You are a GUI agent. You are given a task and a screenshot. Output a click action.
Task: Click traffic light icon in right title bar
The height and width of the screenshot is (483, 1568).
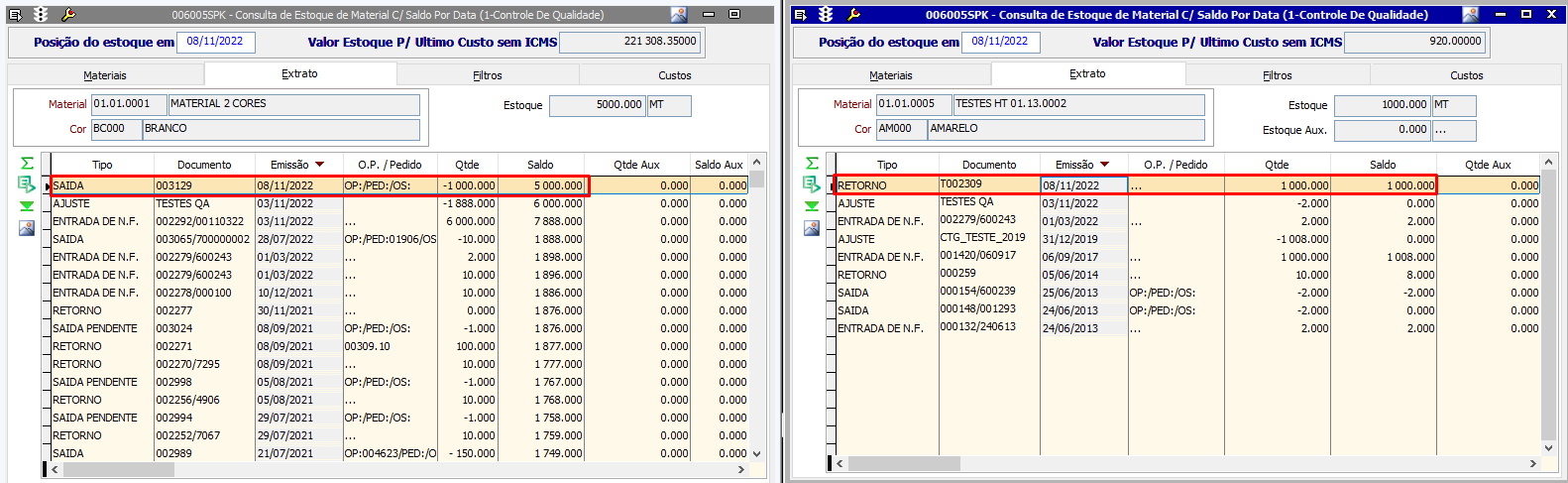pyautogui.click(x=826, y=15)
